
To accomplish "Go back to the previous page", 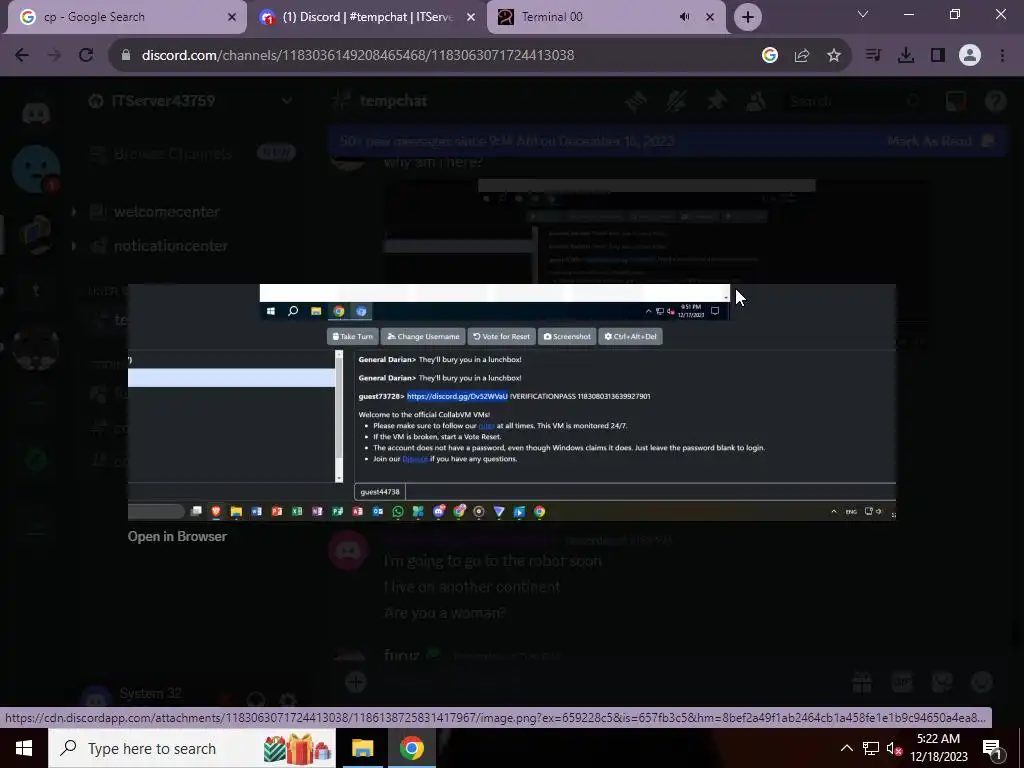I will pos(22,56).
